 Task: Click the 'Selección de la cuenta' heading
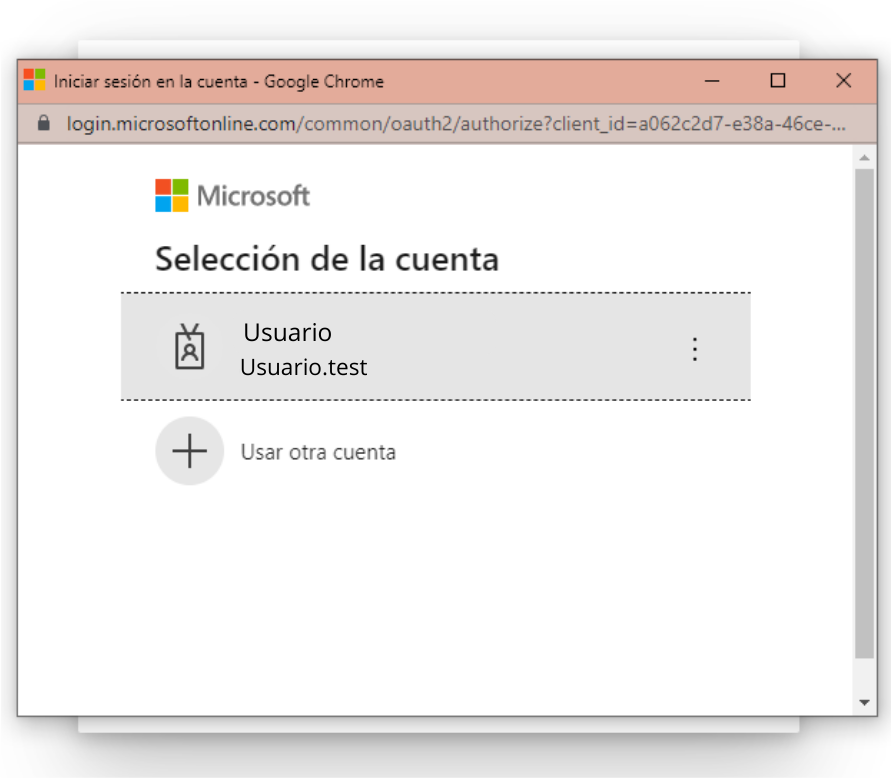pyautogui.click(x=327, y=259)
